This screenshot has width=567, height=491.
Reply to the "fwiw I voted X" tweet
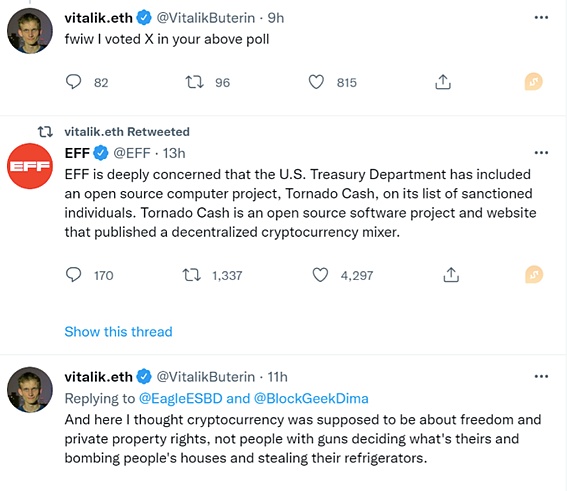coord(73,82)
